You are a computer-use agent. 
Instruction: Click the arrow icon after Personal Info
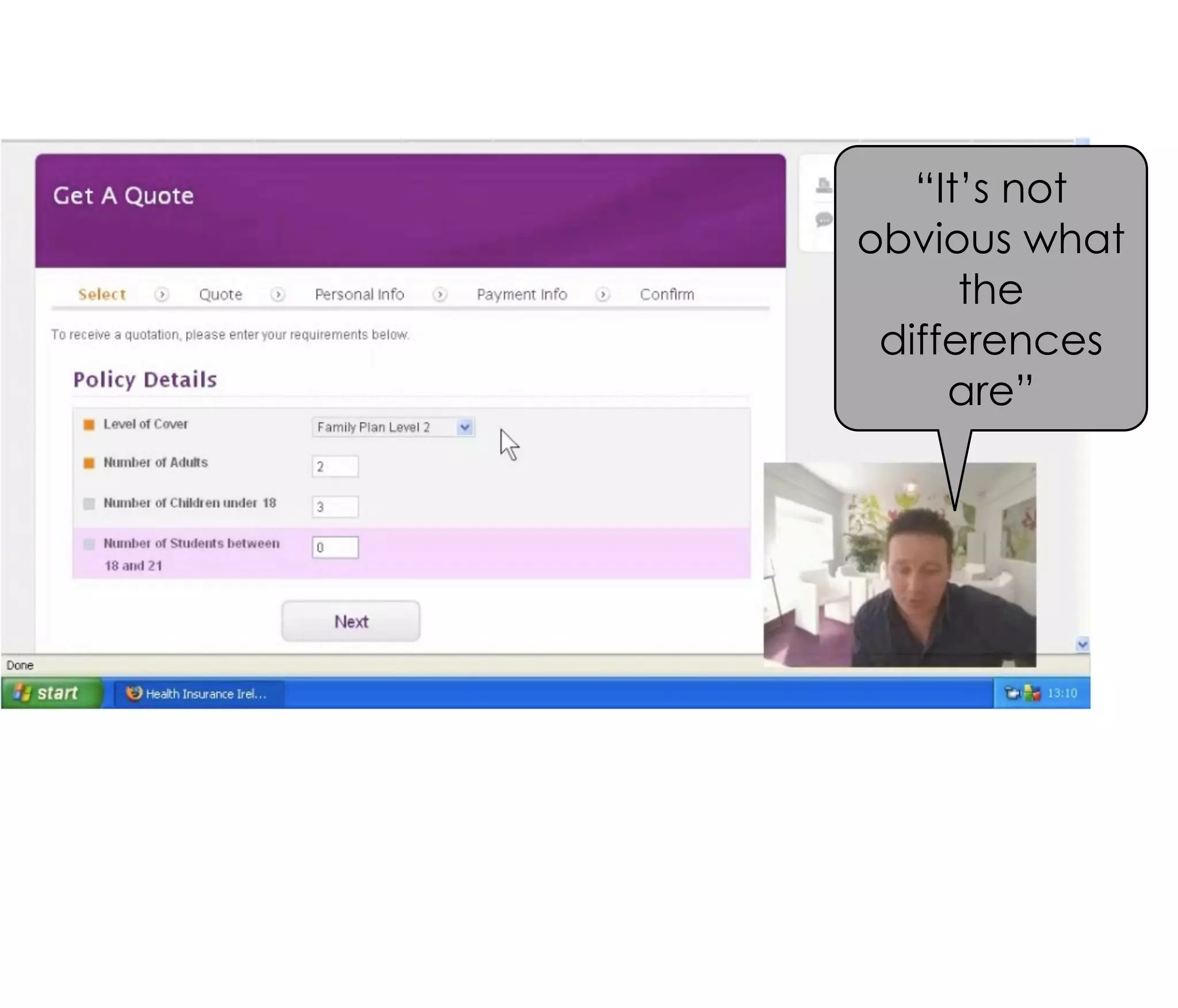(440, 295)
